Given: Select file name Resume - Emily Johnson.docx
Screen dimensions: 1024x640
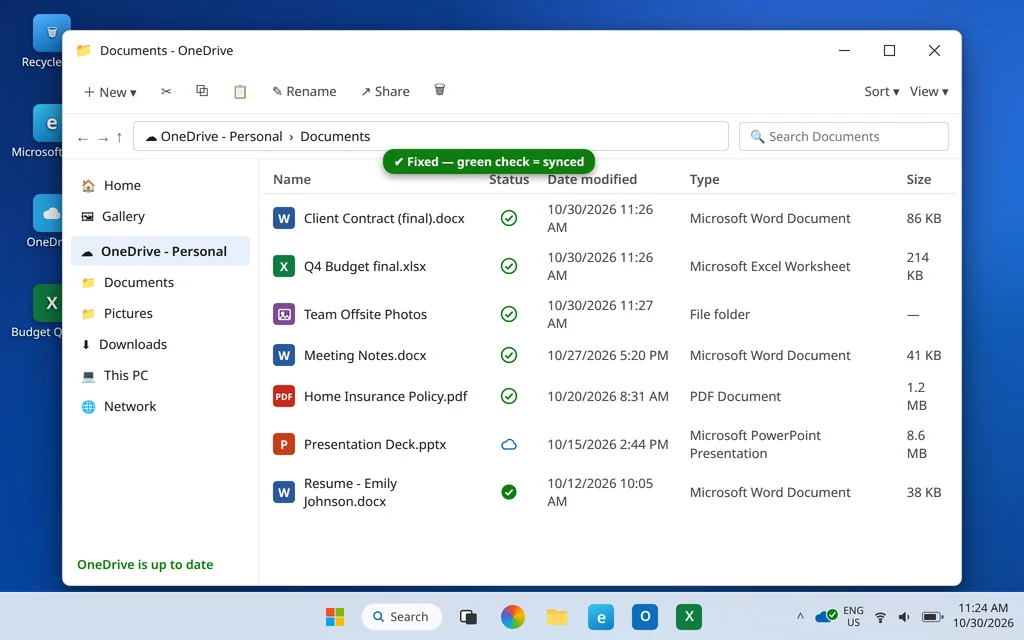Looking at the screenshot, I should pyautogui.click(x=351, y=492).
